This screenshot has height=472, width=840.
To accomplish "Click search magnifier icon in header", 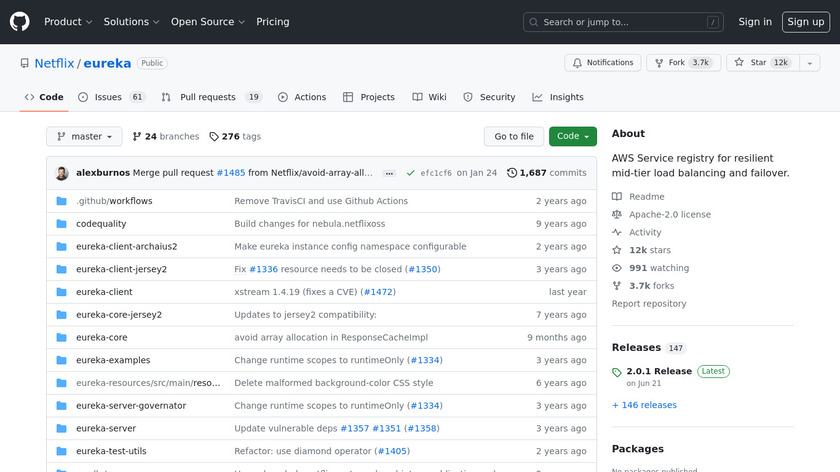I will (534, 22).
